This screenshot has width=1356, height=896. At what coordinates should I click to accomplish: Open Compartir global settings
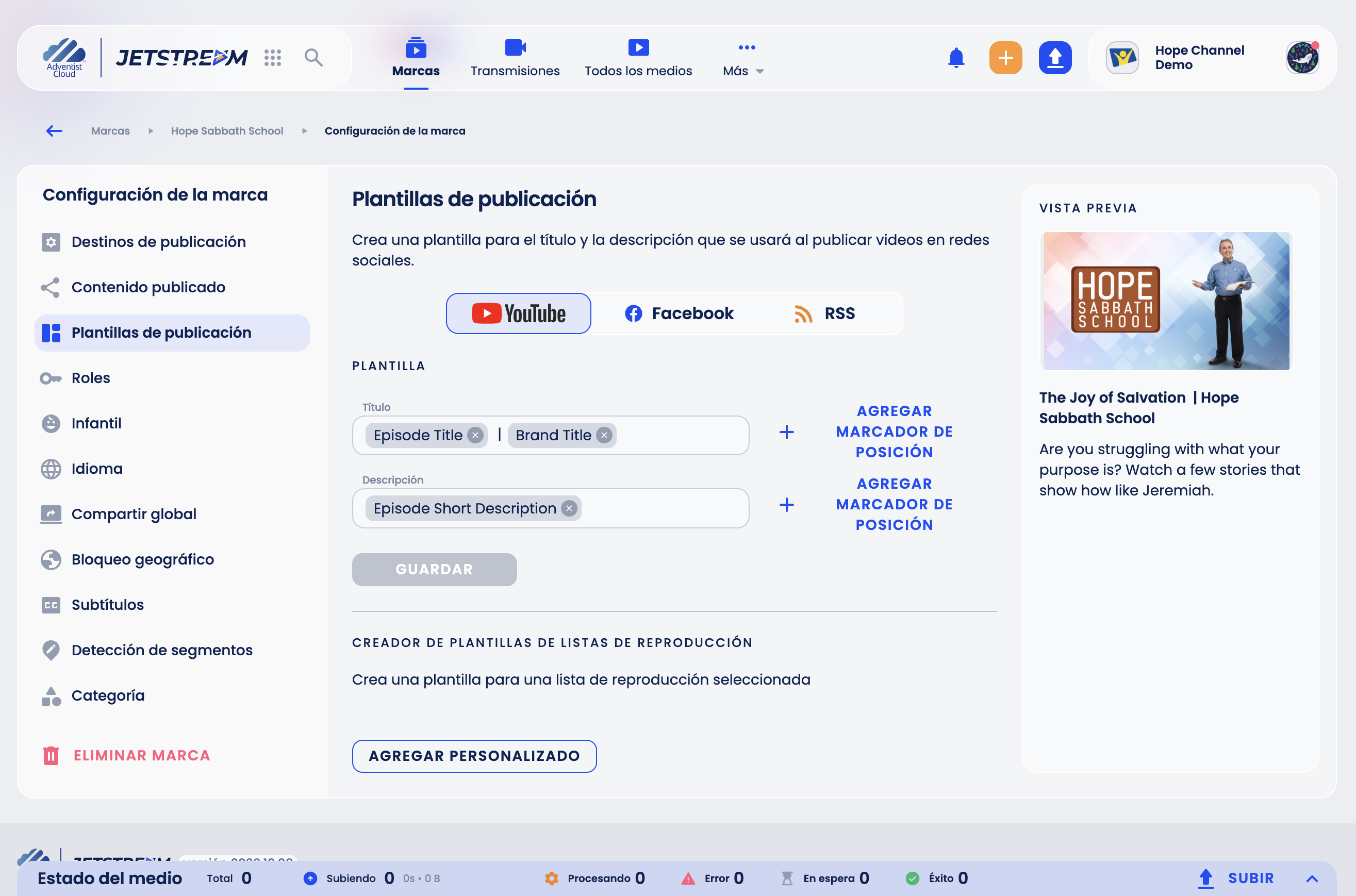(172, 515)
